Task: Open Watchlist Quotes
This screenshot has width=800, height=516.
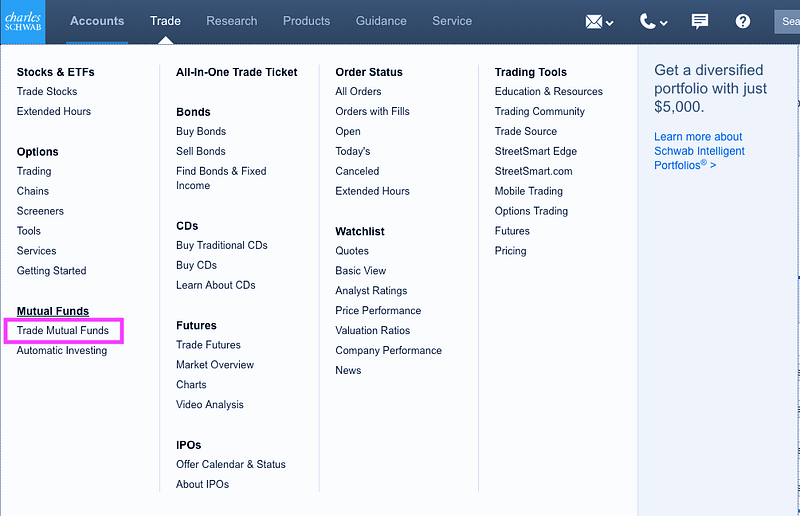Action: 352,251
